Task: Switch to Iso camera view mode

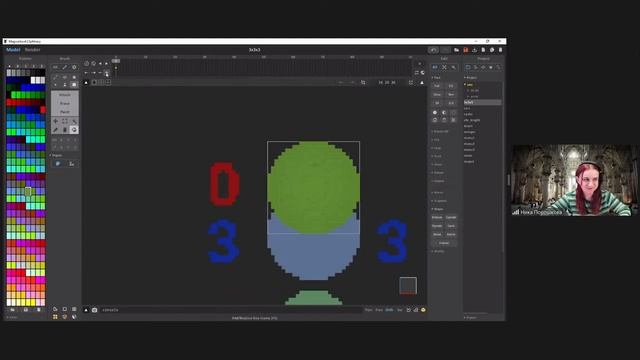Action: 400,310
